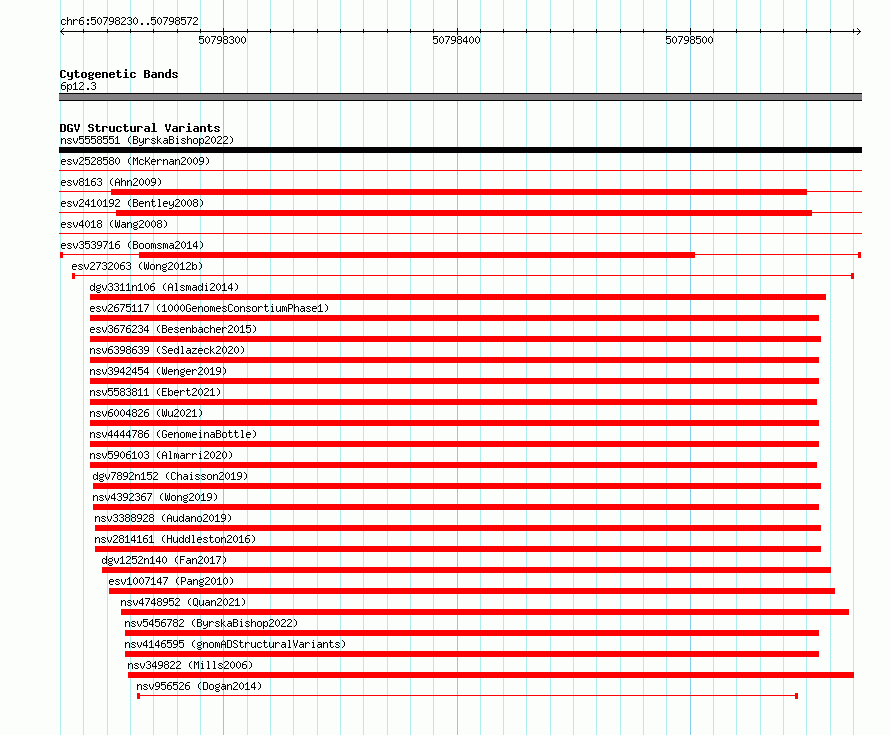Click the DGV Structural Variants track title
The image size is (890, 735).
pyautogui.click(x=140, y=128)
